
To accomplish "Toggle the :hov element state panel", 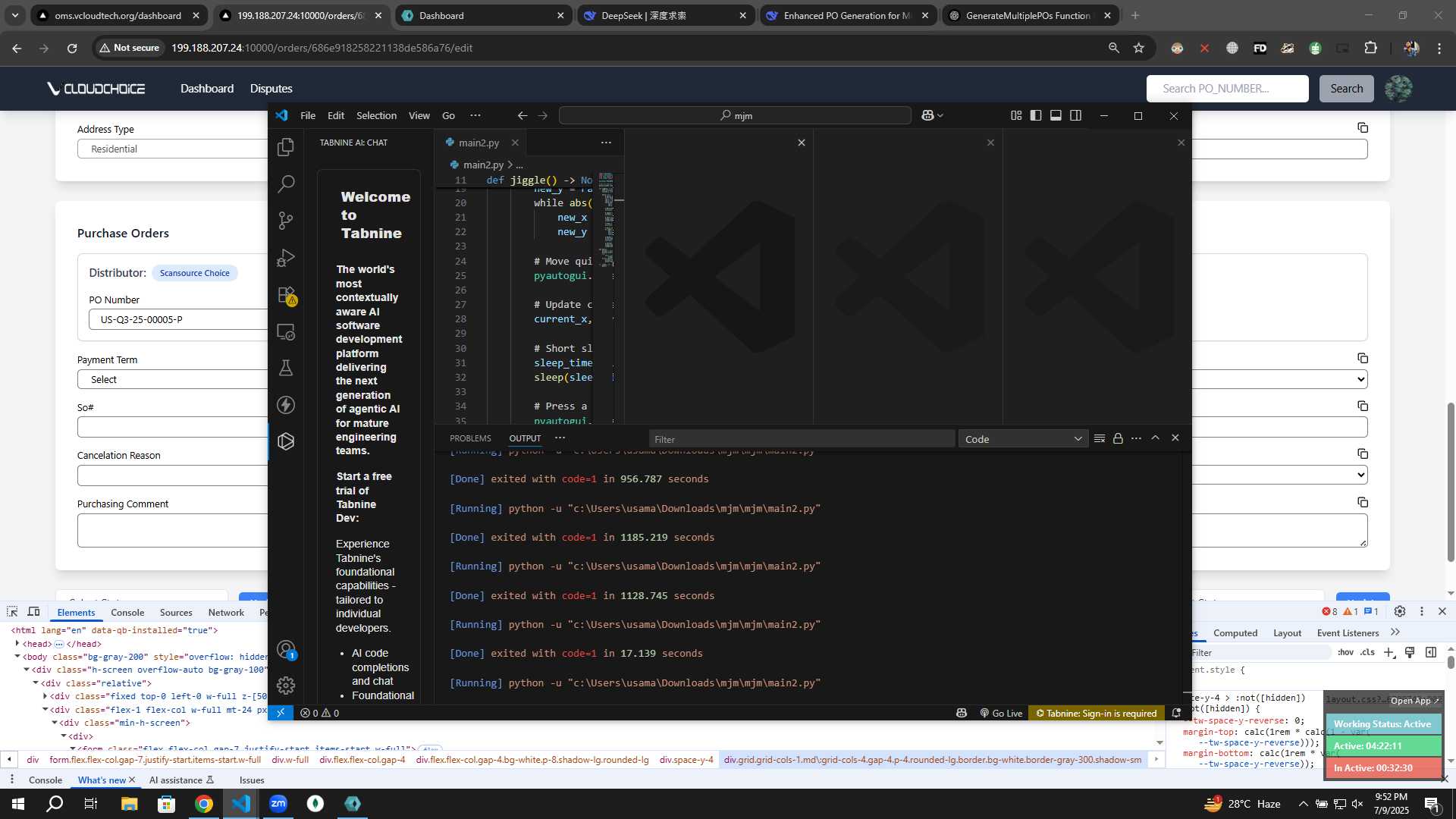I will tap(1345, 652).
